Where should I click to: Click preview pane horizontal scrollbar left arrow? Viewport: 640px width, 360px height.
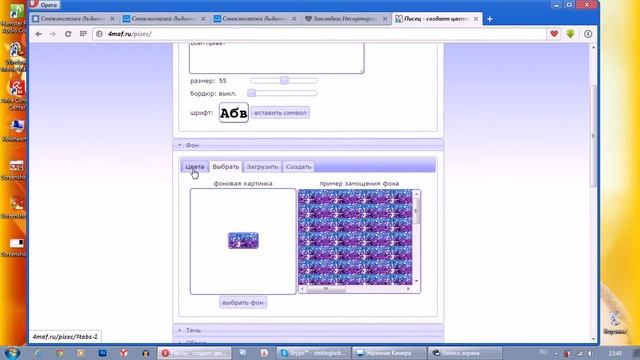point(302,289)
